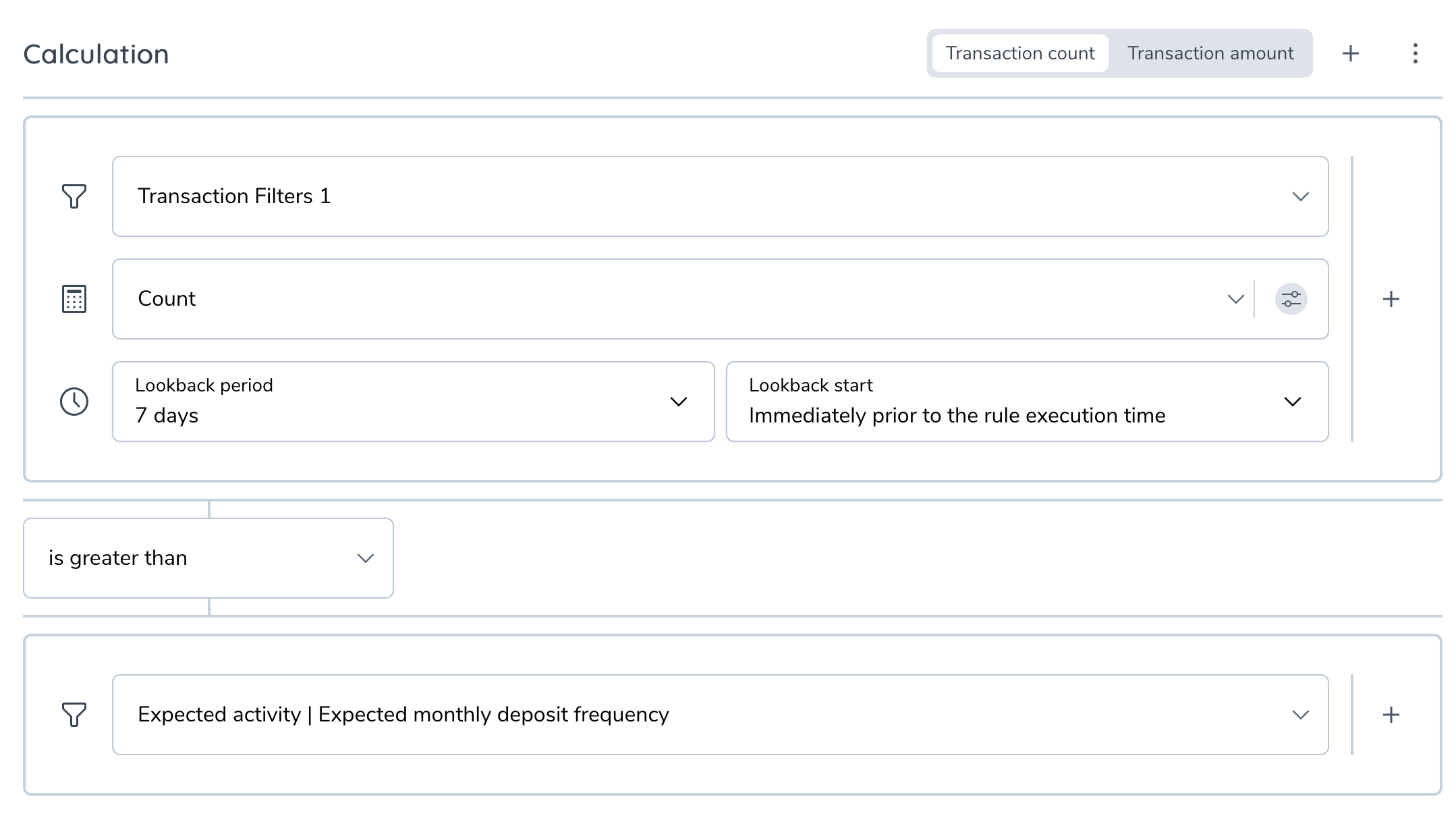Expand the Expected monthly deposit frequency dropdown
1456x822 pixels.
719,715
